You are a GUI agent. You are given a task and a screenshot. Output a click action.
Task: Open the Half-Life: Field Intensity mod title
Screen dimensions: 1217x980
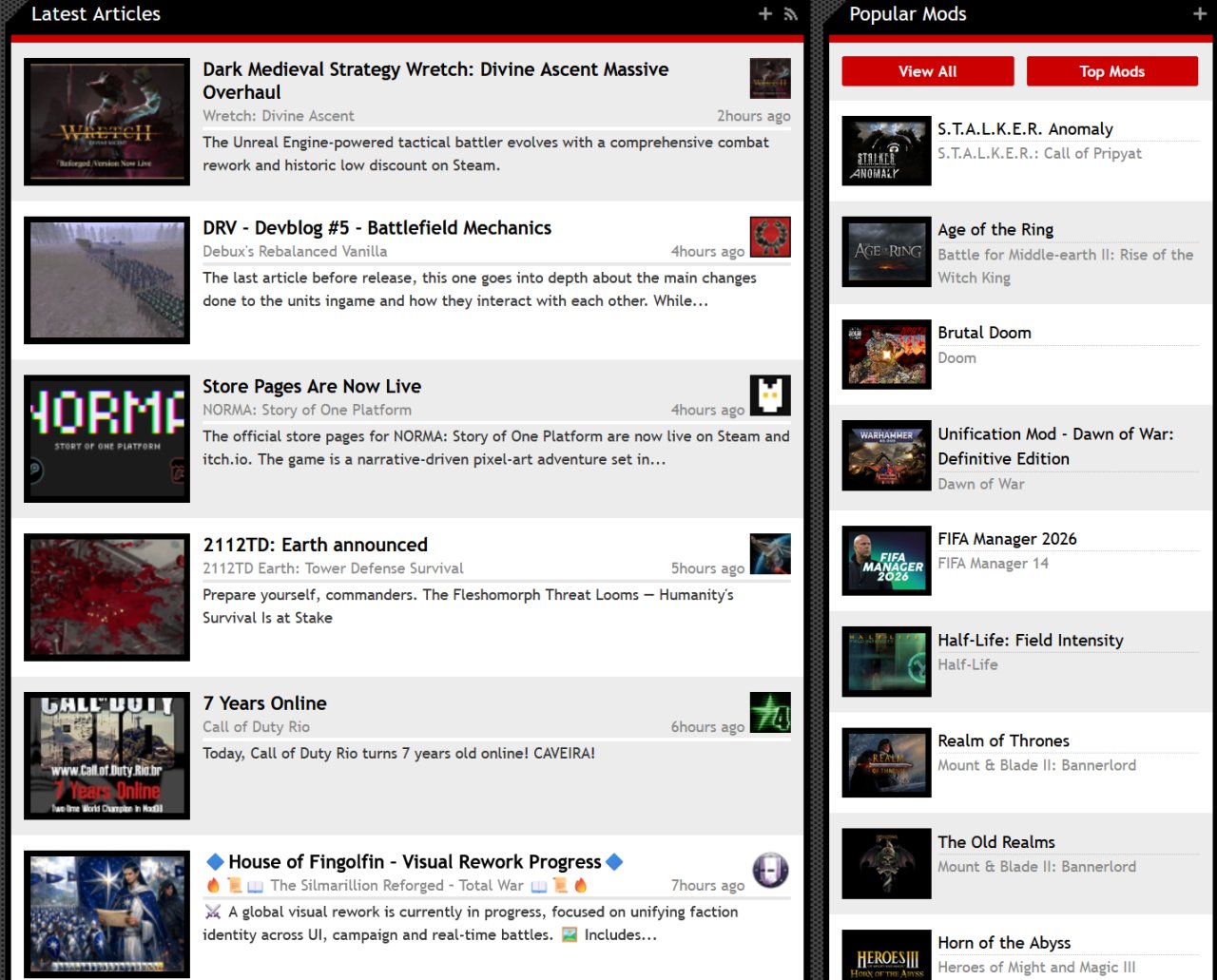1031,641
